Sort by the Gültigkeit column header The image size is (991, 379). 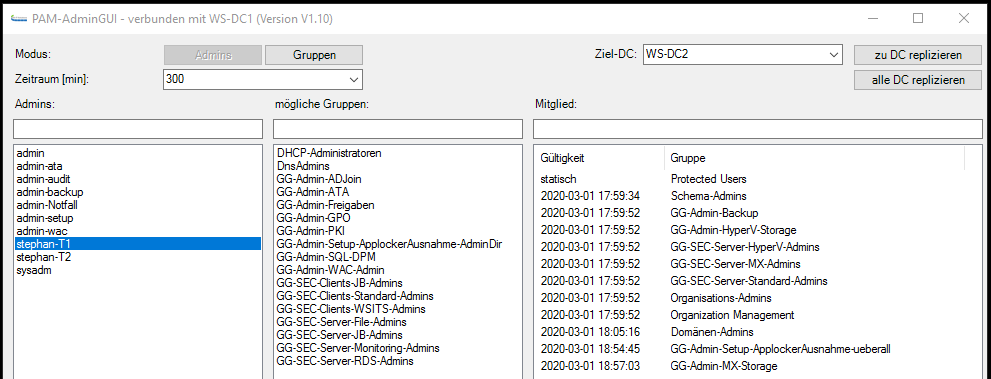(600, 158)
